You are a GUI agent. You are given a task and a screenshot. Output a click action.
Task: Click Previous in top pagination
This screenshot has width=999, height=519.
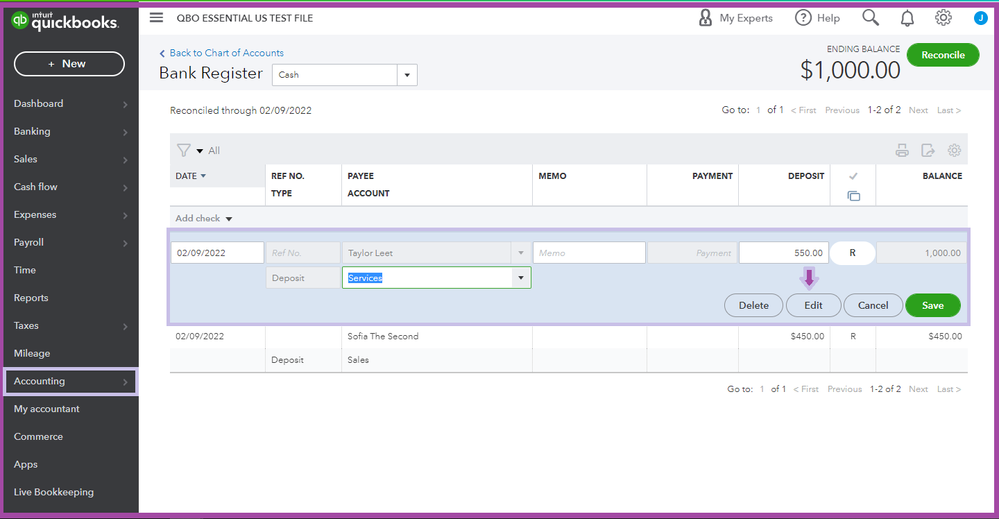[842, 110]
